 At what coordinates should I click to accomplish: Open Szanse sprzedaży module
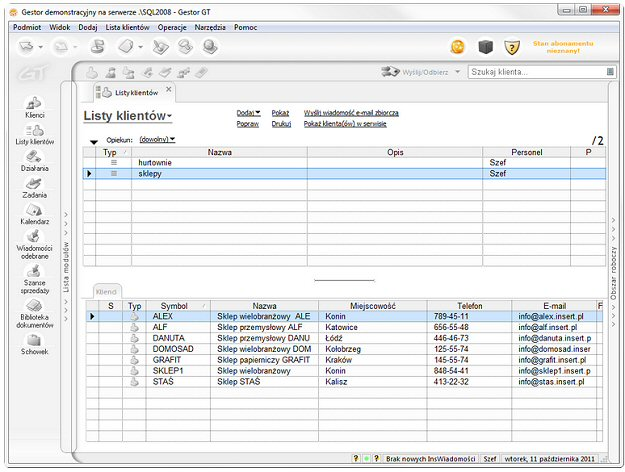coord(34,276)
